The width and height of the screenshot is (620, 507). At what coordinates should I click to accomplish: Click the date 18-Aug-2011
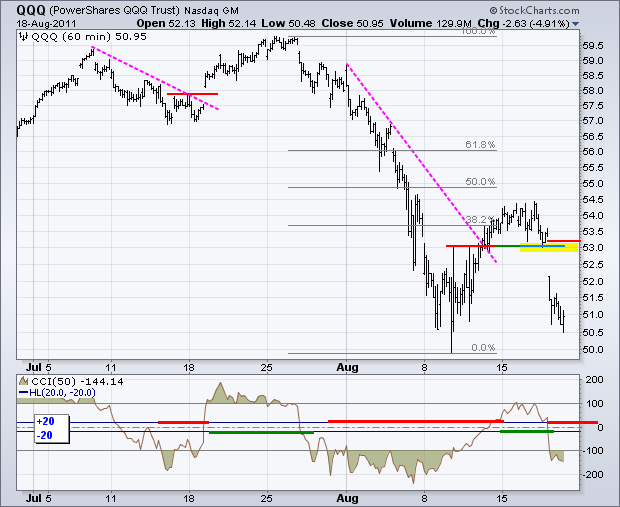46,24
